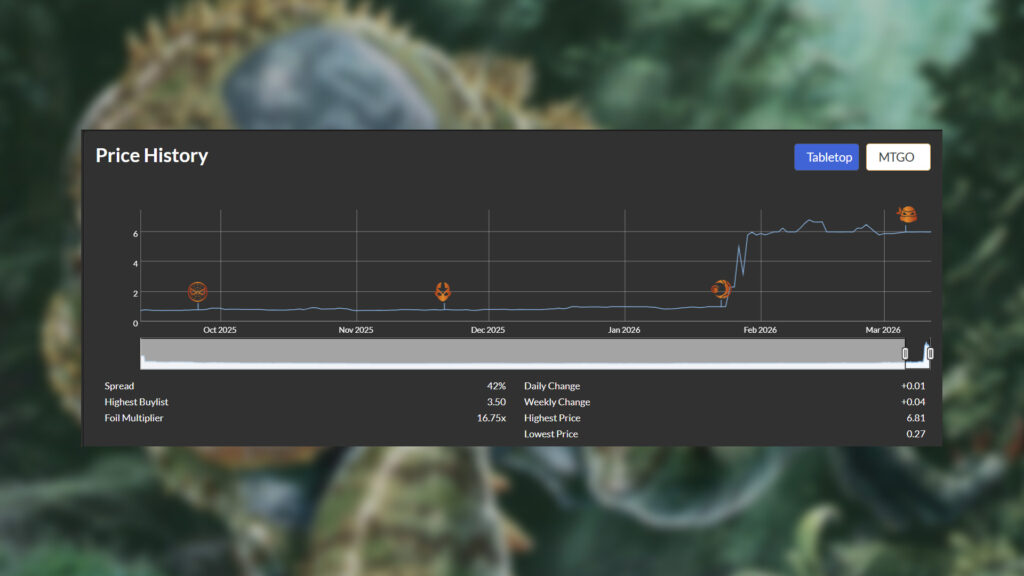
Task: Click the set release icon in late November 2025
Action: 443,291
